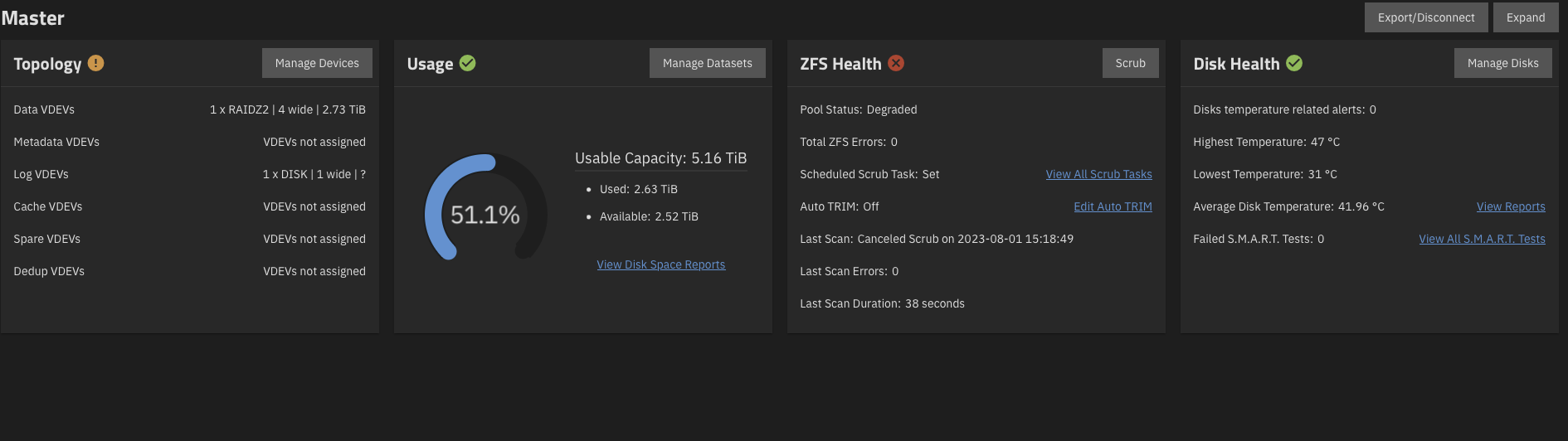Click the Usable Capacity 5.16 TiB heading
The image size is (1568, 441).
coord(661,158)
